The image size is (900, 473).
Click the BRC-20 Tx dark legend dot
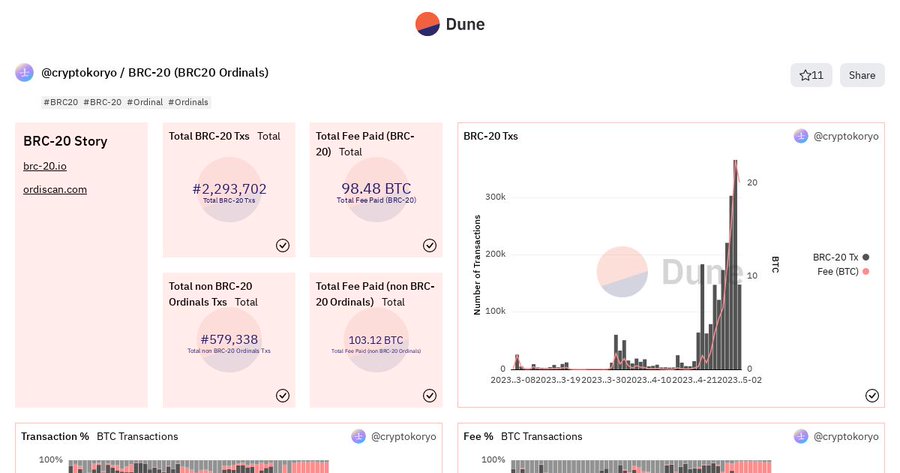point(866,257)
